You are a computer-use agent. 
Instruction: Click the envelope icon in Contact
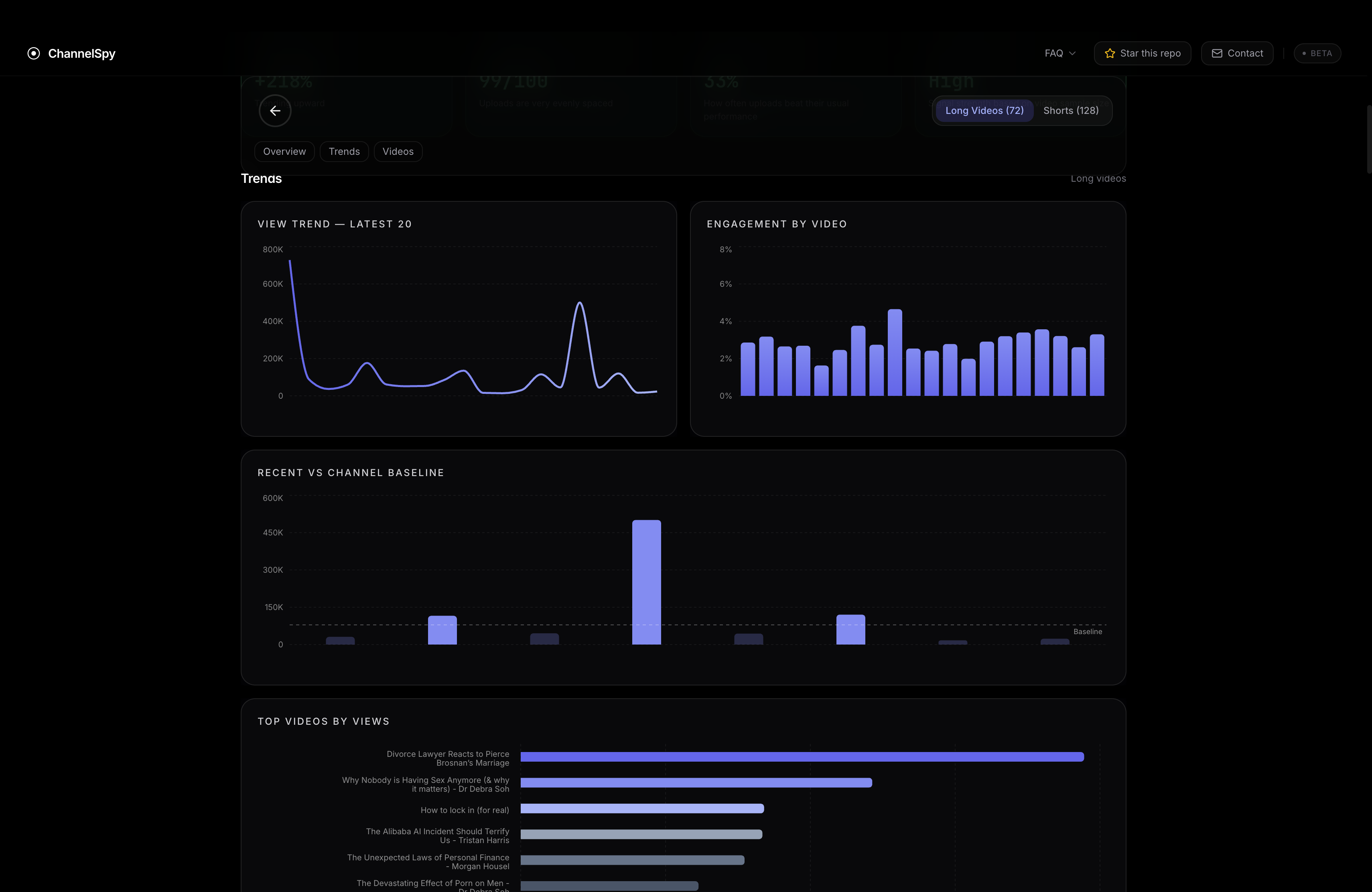tap(1216, 54)
